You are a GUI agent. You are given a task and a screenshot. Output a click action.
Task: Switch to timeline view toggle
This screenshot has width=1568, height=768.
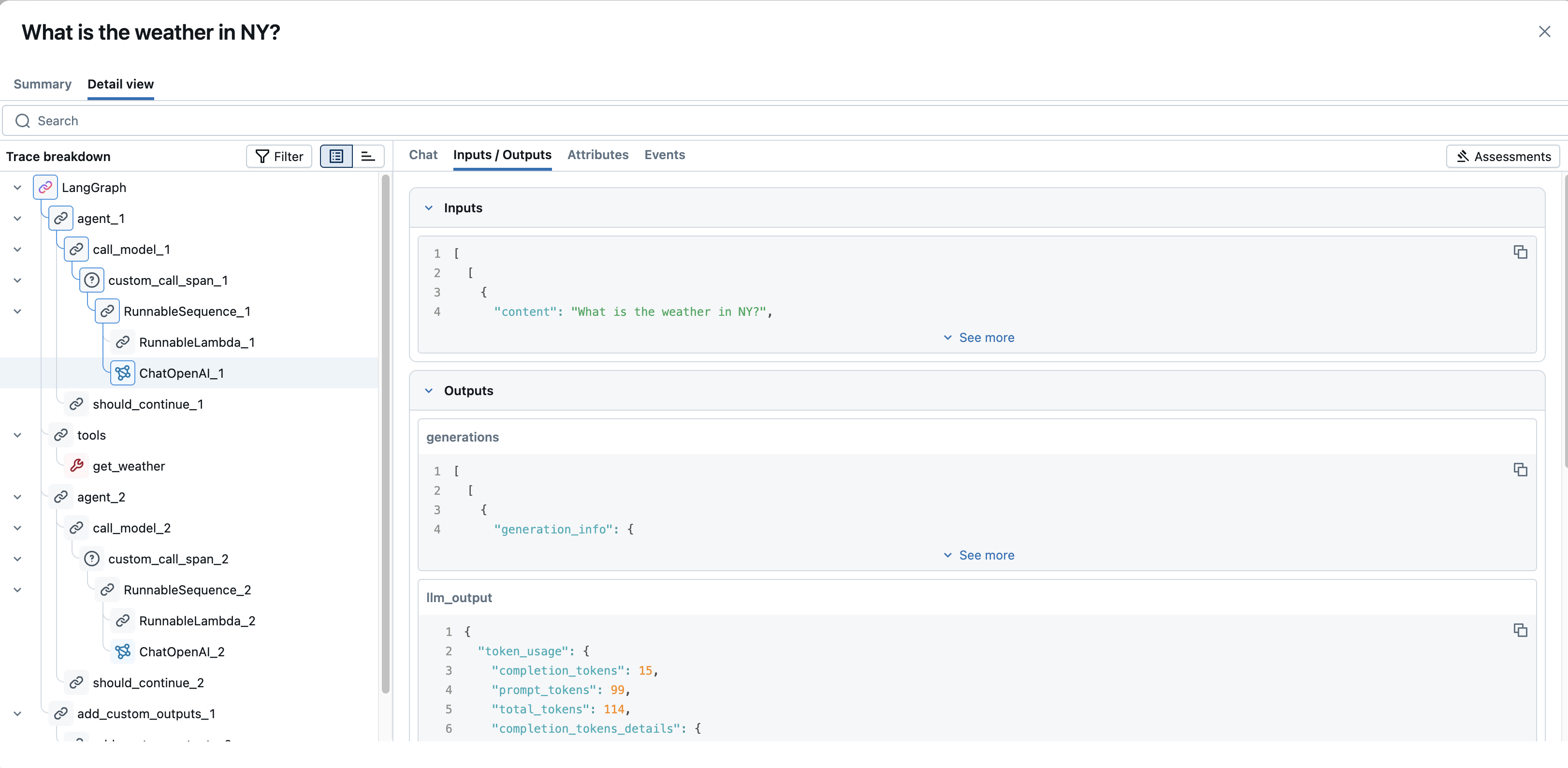pos(368,157)
